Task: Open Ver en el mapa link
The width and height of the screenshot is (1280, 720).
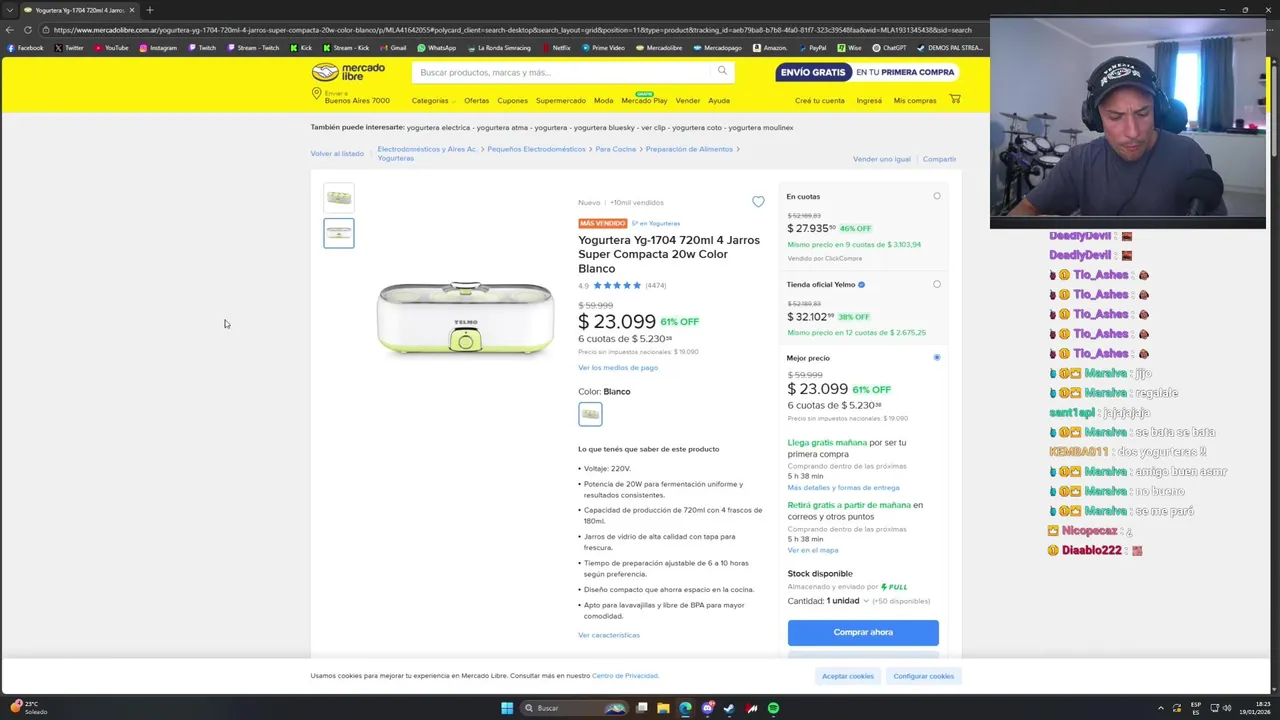Action: (x=813, y=550)
